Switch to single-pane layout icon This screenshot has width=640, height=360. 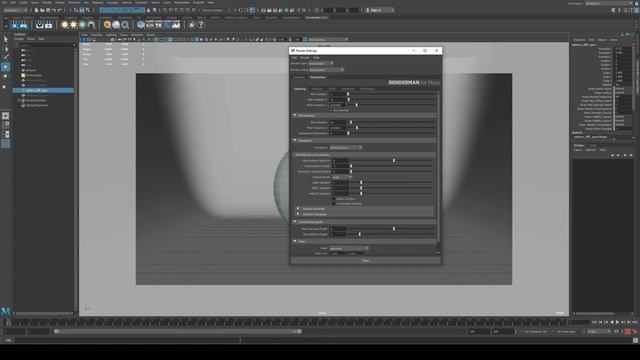pos(5,116)
